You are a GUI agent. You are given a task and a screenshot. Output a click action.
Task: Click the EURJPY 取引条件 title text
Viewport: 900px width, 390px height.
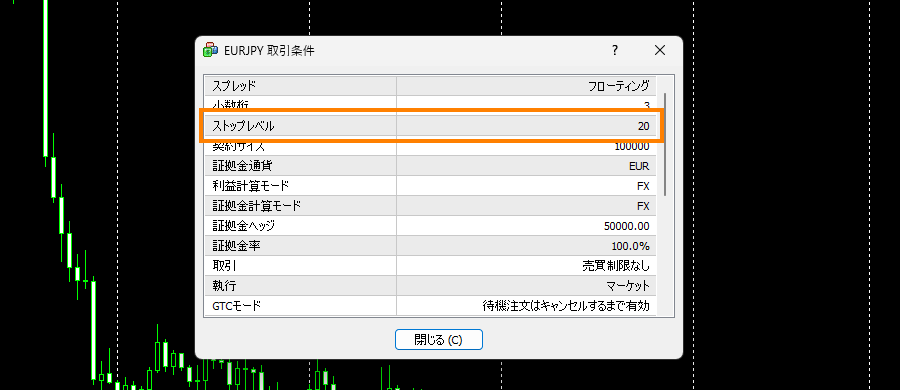269,51
